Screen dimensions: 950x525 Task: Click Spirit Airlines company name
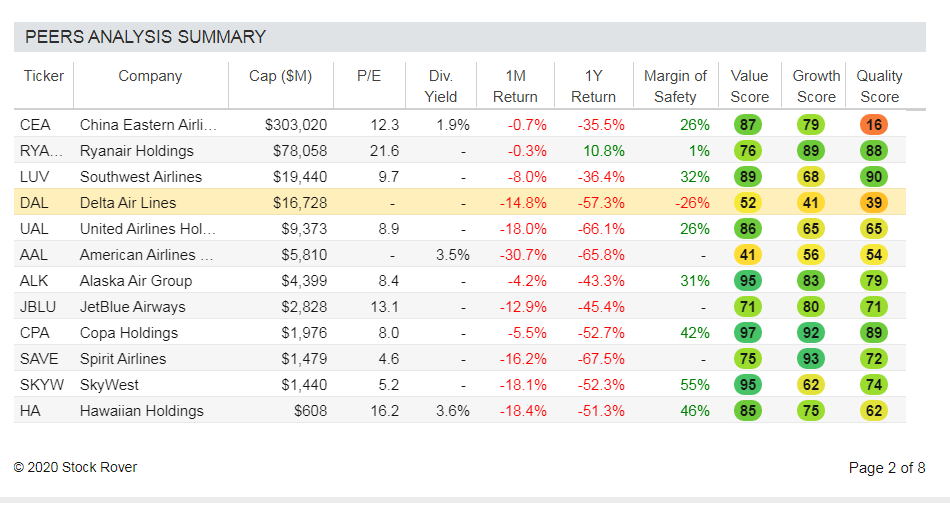(123, 359)
